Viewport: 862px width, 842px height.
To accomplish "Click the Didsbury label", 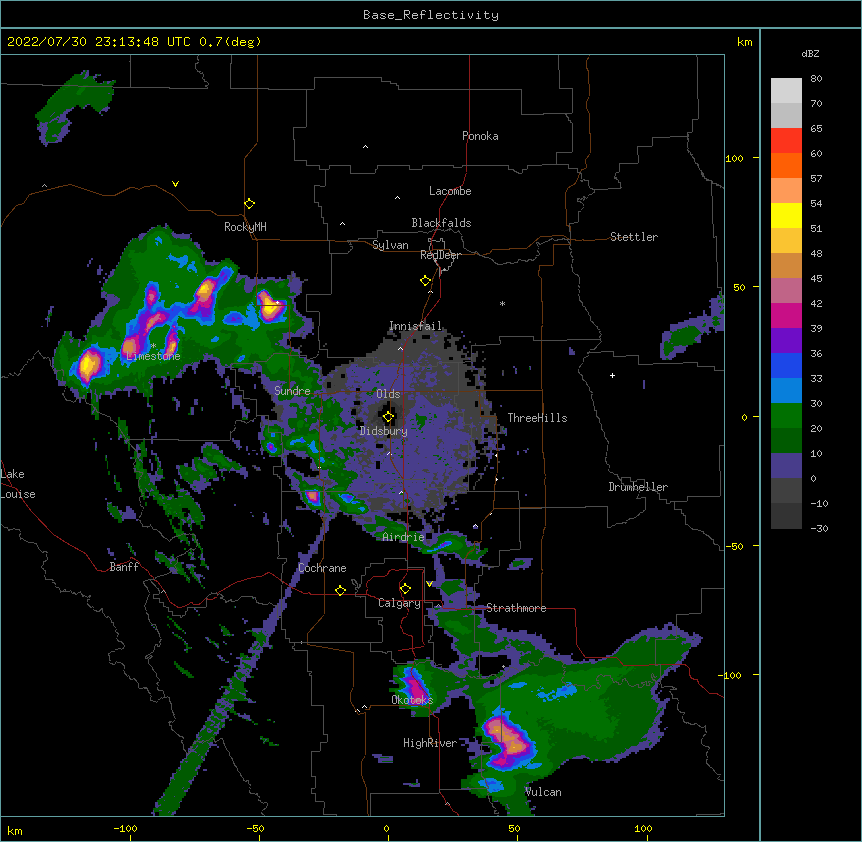I will pos(384,431).
